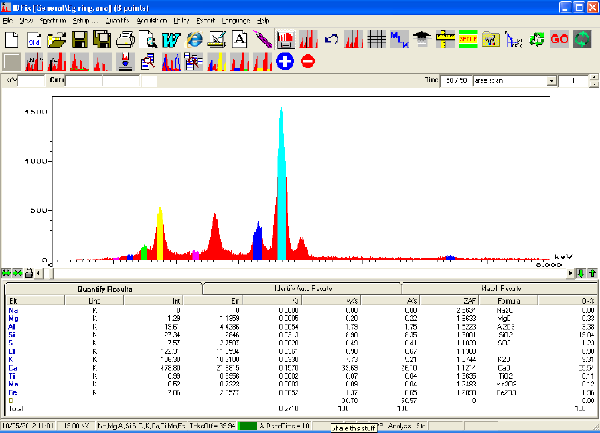Screen dimensions: 600x433
Task: Select the Ti element row
Action: tap(301, 376)
